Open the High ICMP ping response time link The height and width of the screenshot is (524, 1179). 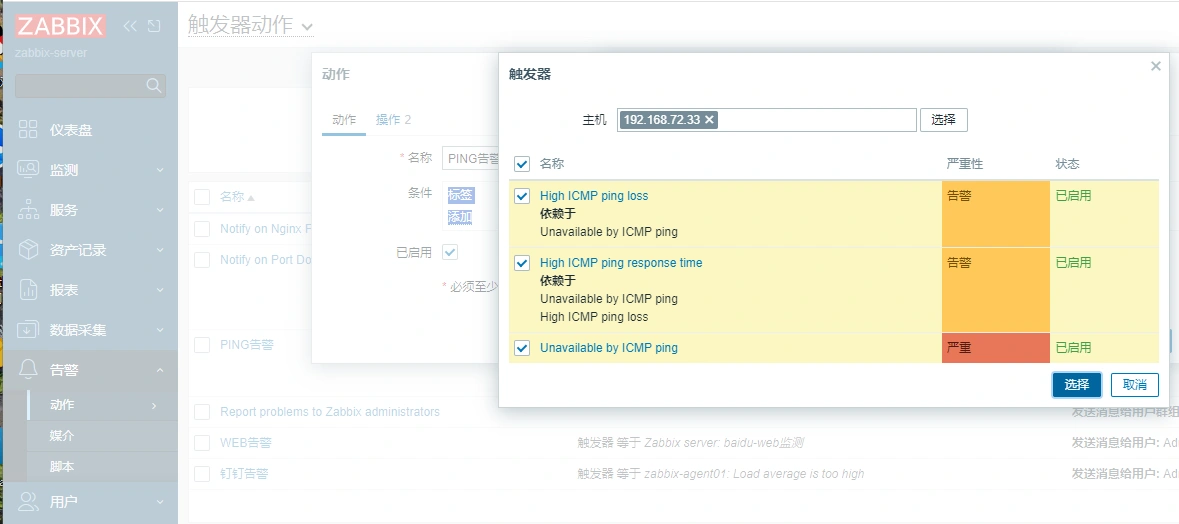tap(621, 263)
